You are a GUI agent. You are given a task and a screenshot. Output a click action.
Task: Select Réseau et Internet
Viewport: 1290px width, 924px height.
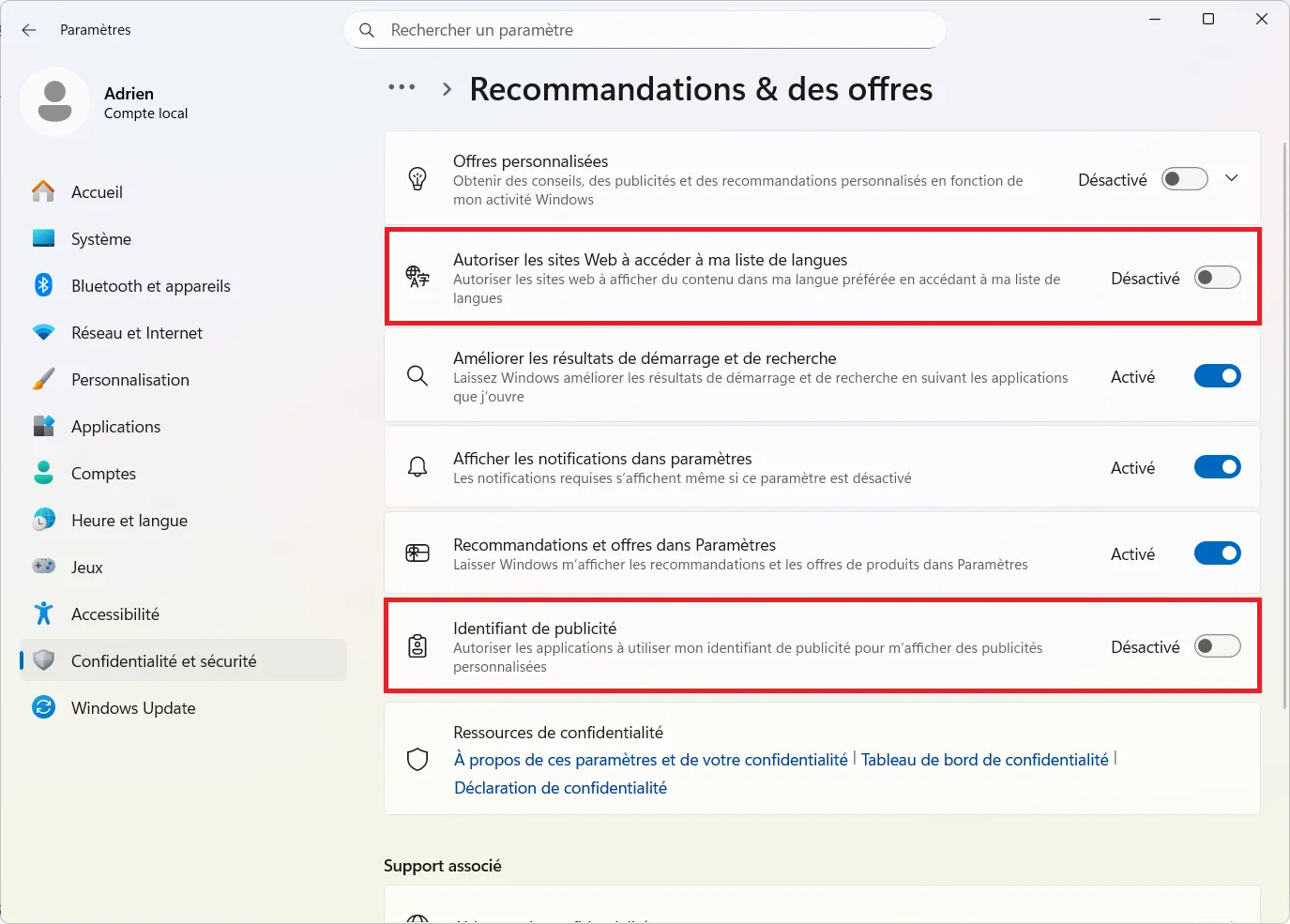(183, 332)
